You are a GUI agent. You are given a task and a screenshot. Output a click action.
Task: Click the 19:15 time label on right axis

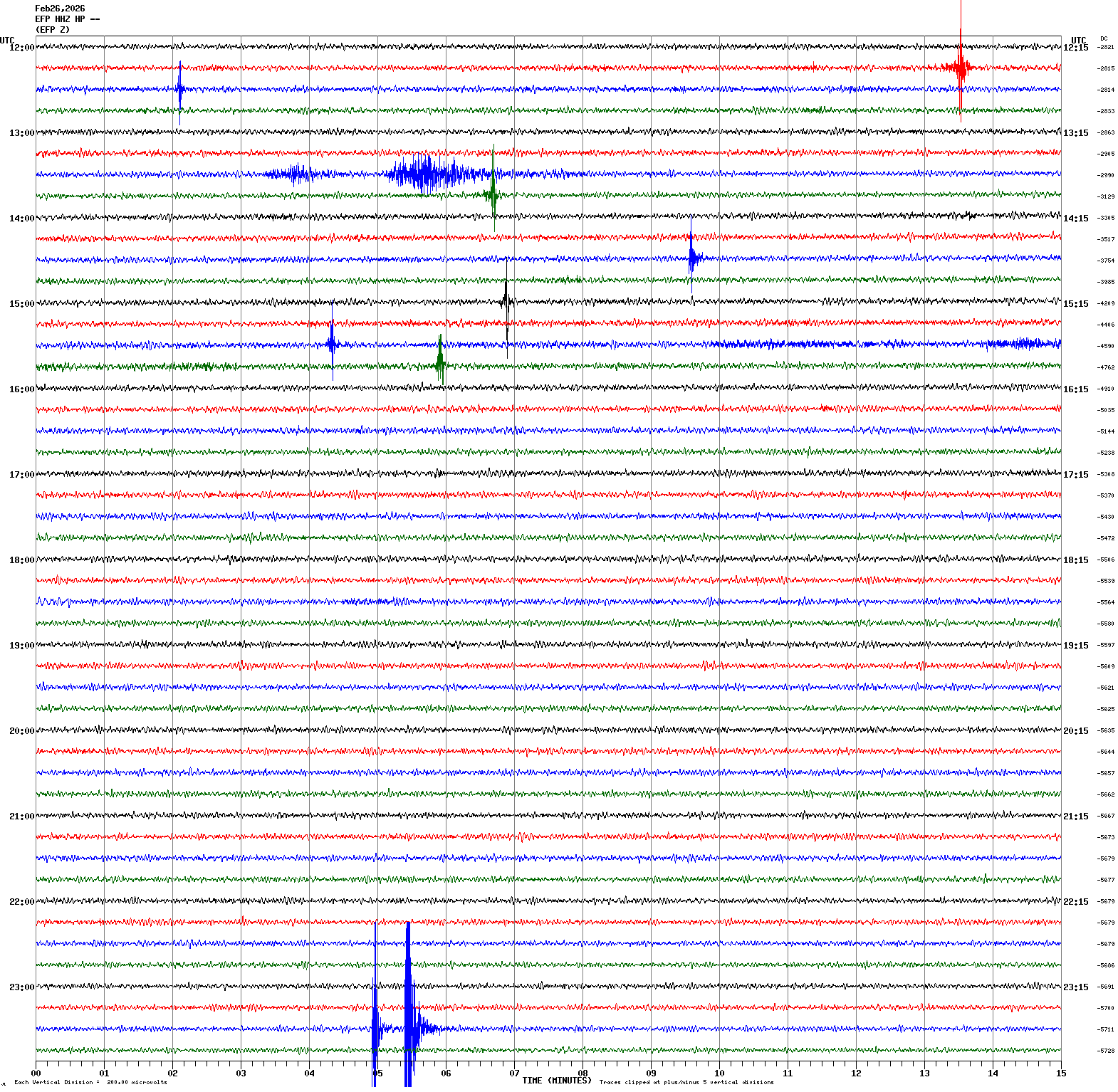point(1075,646)
